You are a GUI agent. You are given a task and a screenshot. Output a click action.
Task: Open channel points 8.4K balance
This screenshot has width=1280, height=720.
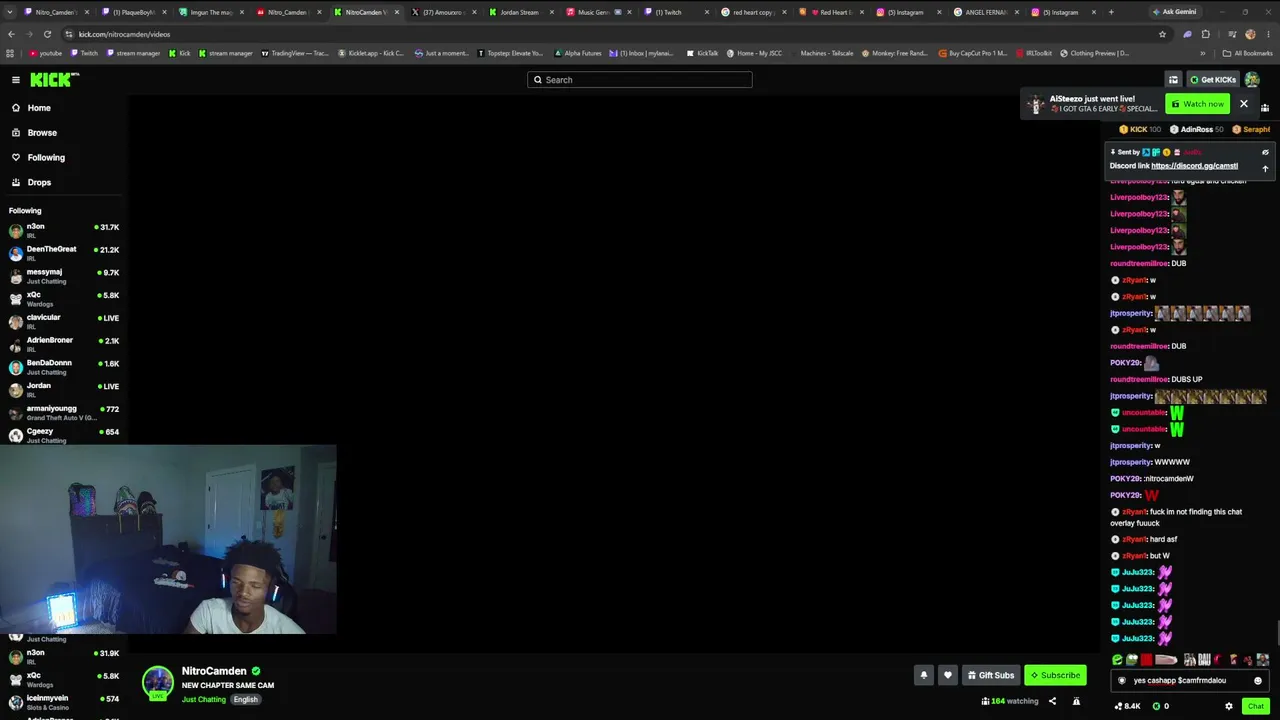pyautogui.click(x=1128, y=706)
